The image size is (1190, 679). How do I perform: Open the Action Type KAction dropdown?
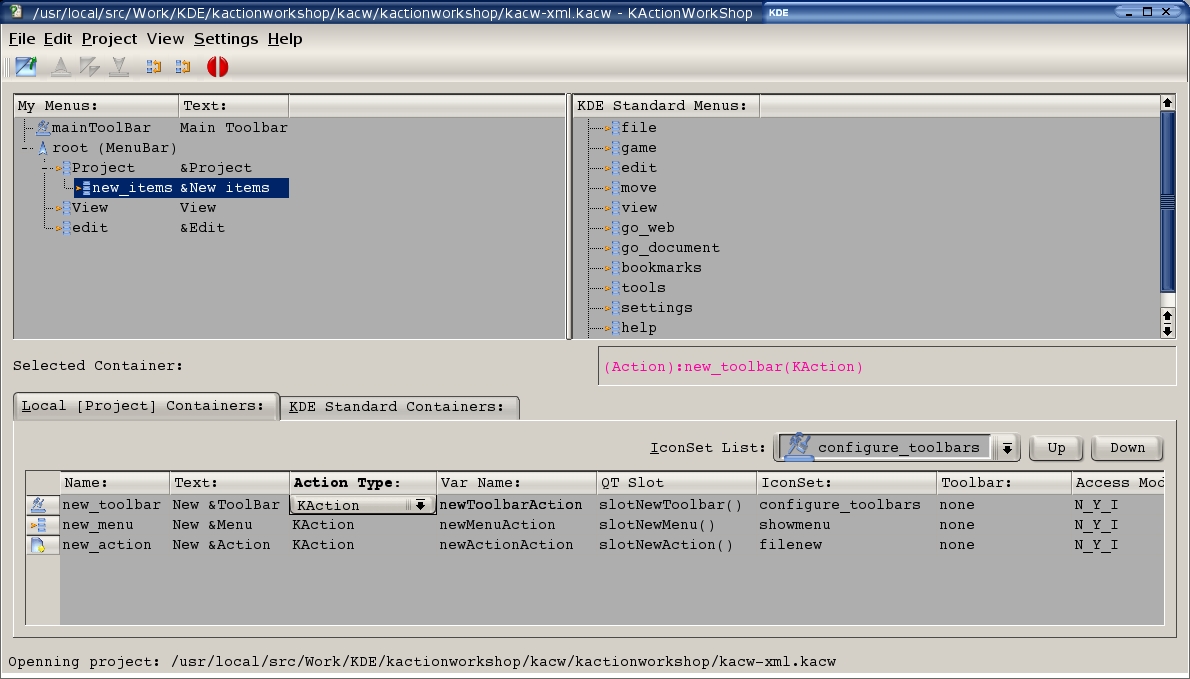420,505
